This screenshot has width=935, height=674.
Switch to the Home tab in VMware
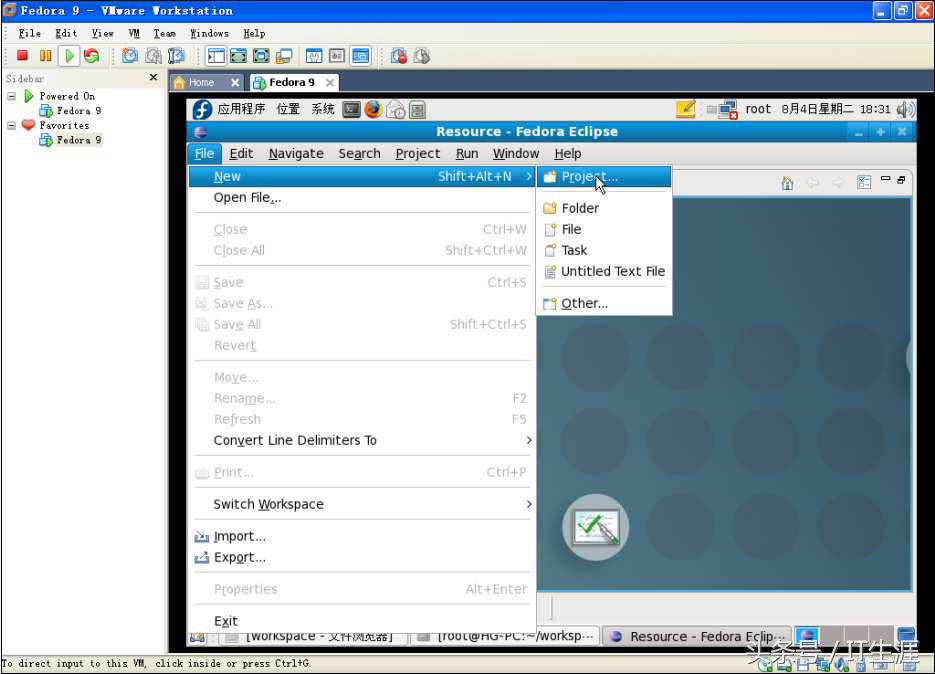tap(205, 82)
